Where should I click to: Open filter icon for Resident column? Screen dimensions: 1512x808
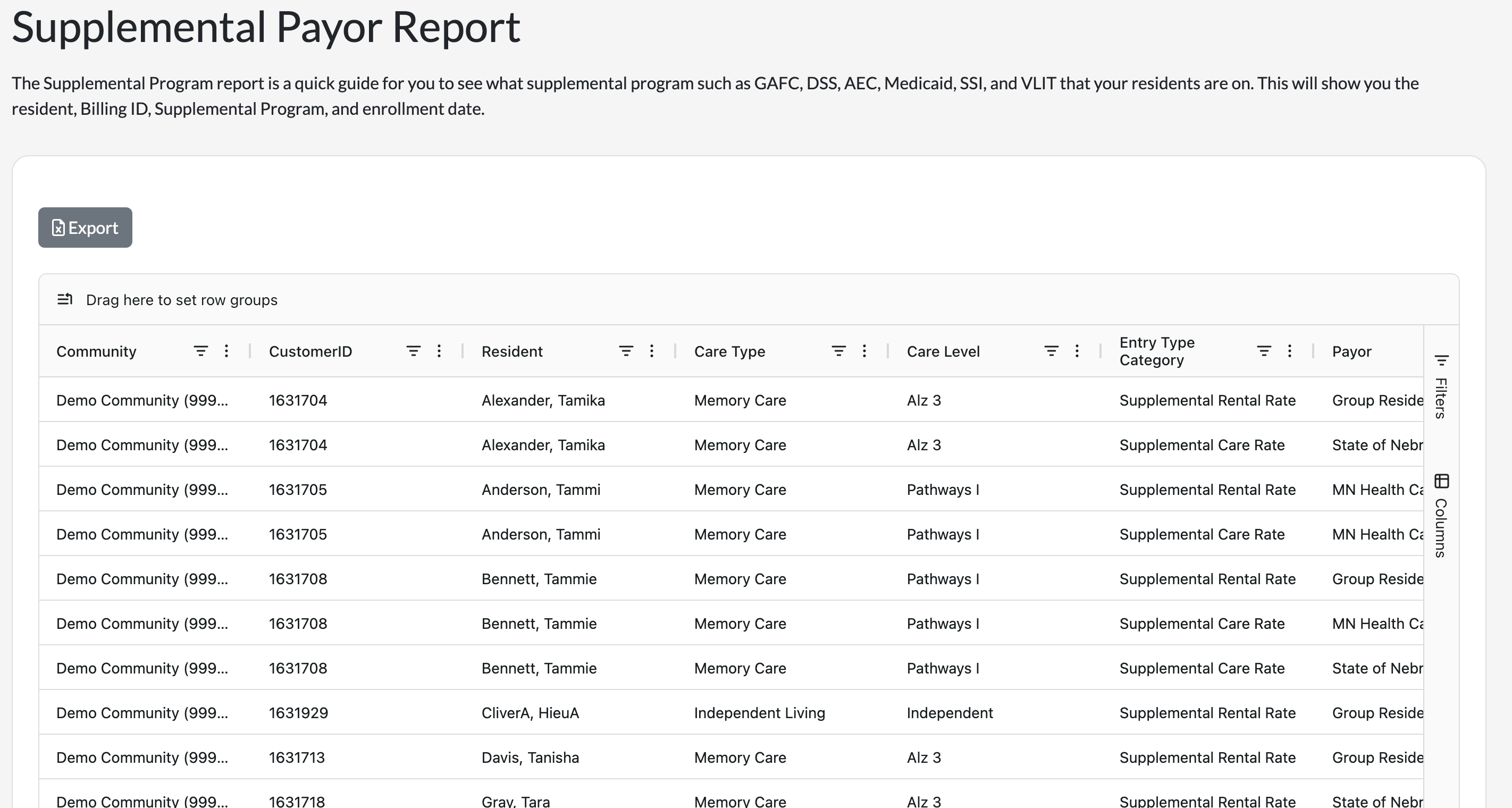(x=626, y=351)
